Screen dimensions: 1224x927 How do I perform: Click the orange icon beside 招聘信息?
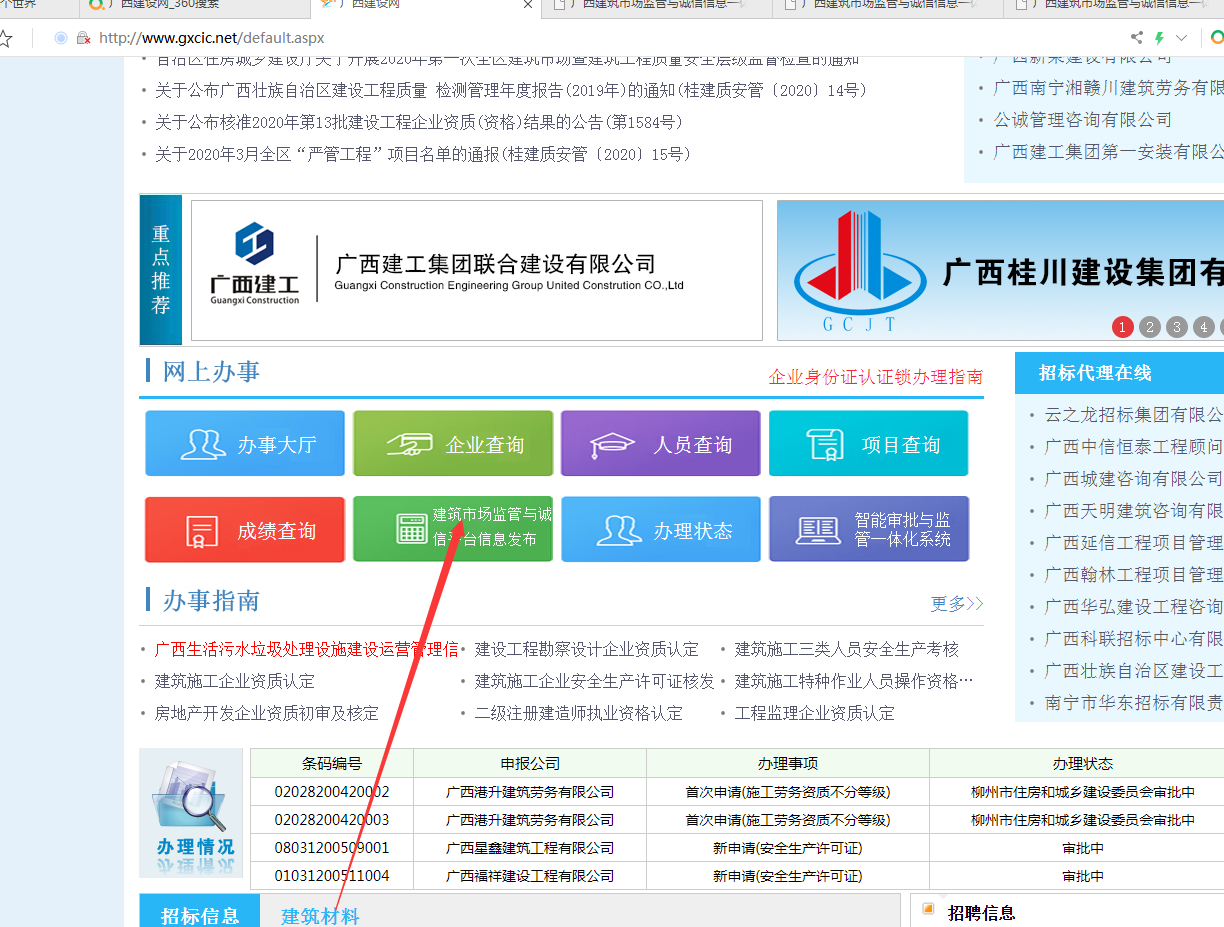point(928,910)
